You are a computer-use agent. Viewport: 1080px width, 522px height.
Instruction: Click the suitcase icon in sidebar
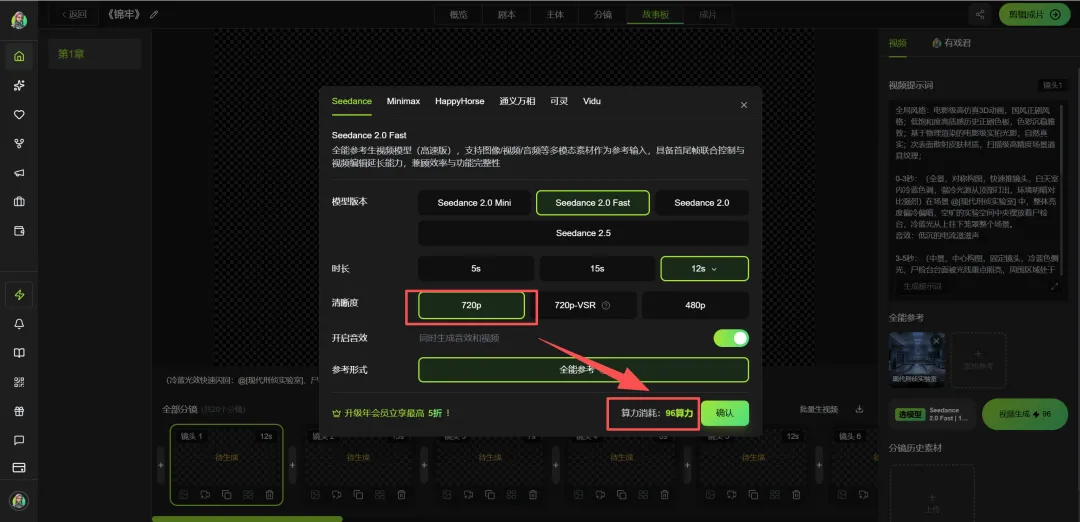coord(19,202)
